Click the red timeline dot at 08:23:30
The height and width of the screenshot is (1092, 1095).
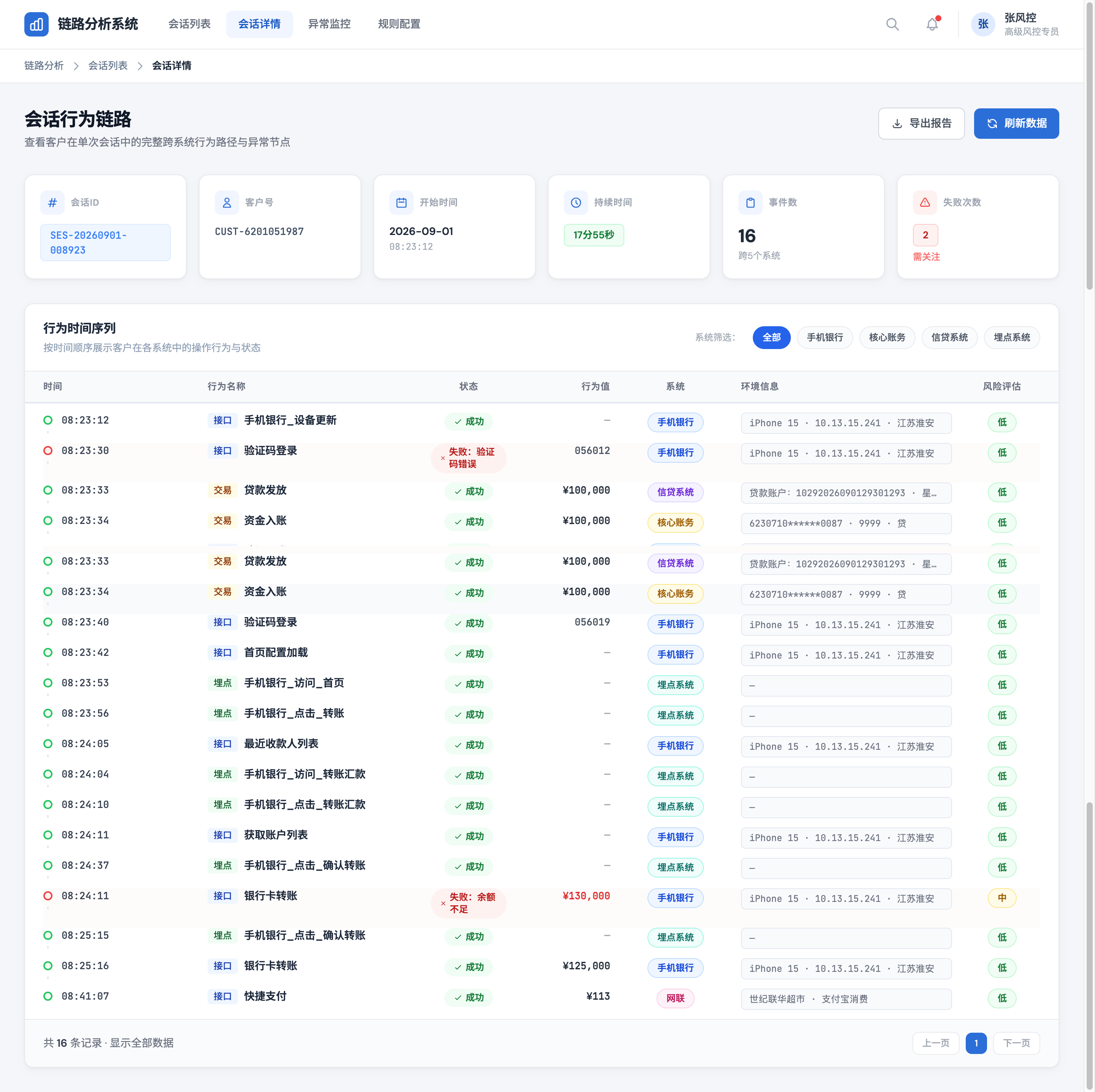click(x=48, y=451)
